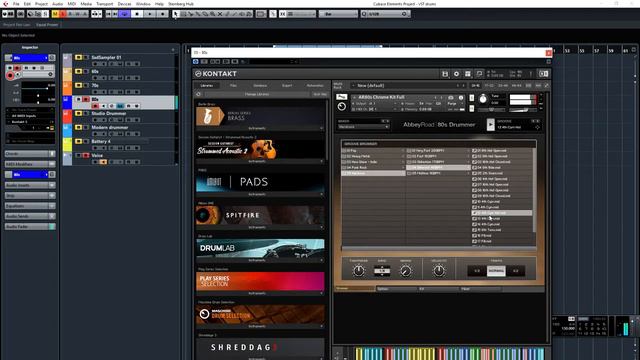The width and height of the screenshot is (640, 360).
Task: Click Kontakt's panel view button at header right end
Action: (544, 74)
